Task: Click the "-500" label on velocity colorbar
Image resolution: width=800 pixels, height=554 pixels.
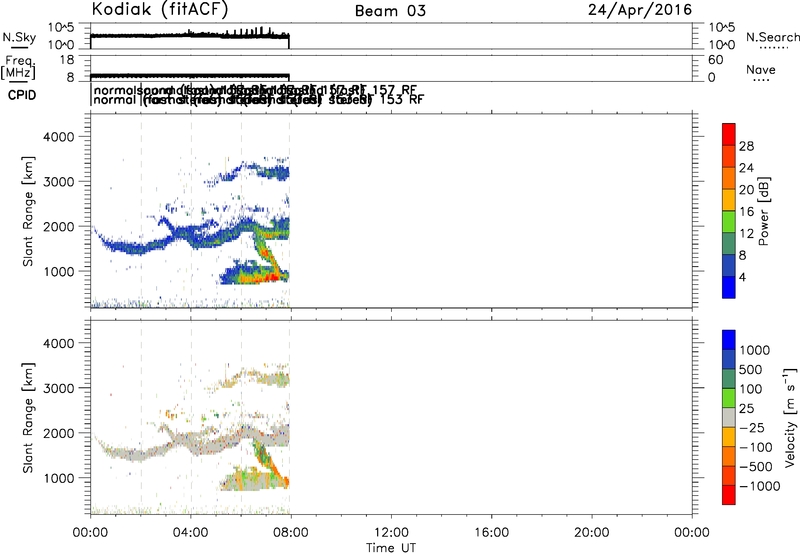Action: coord(756,466)
